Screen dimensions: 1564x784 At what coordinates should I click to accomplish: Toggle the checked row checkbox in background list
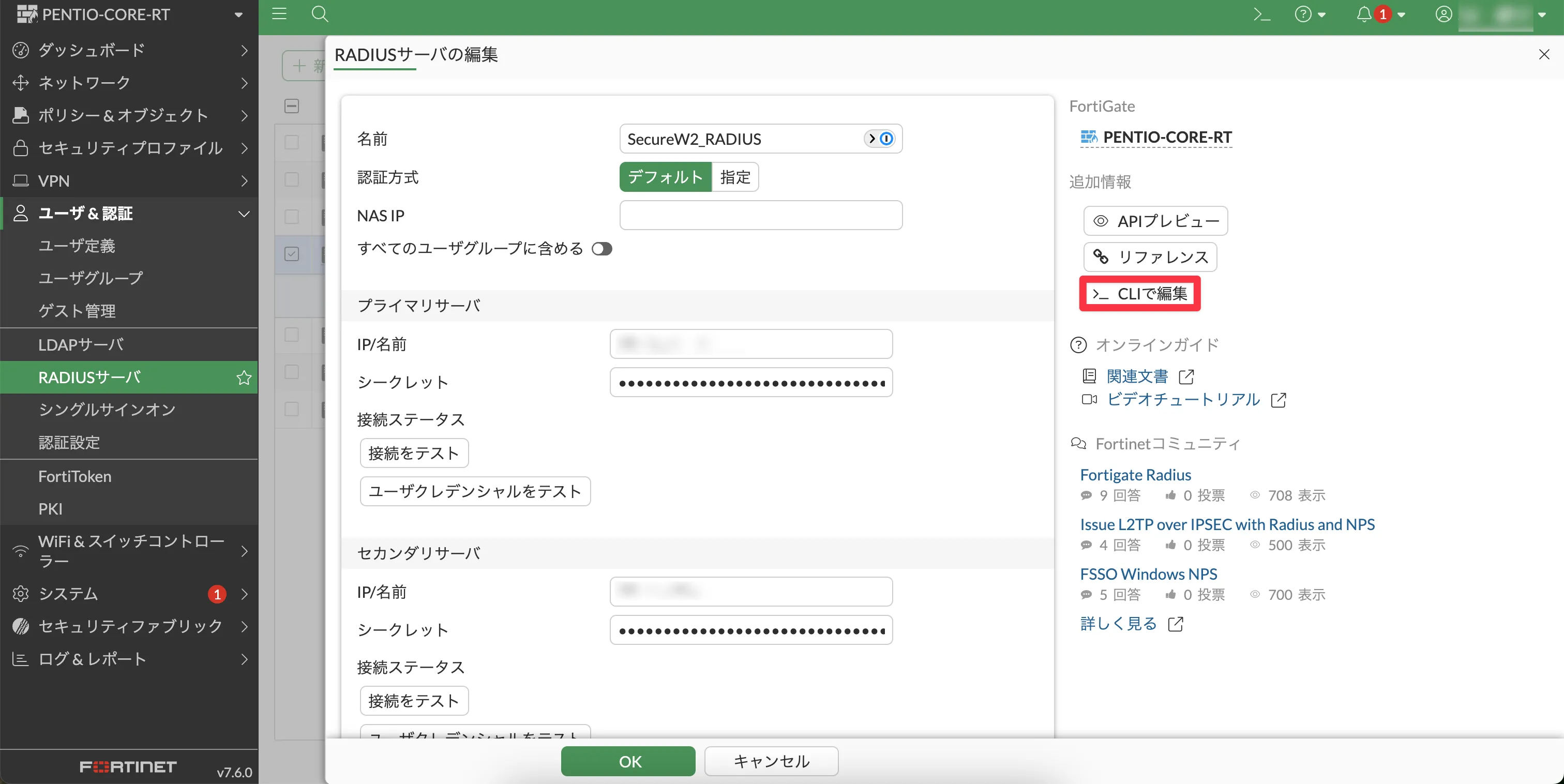(291, 254)
